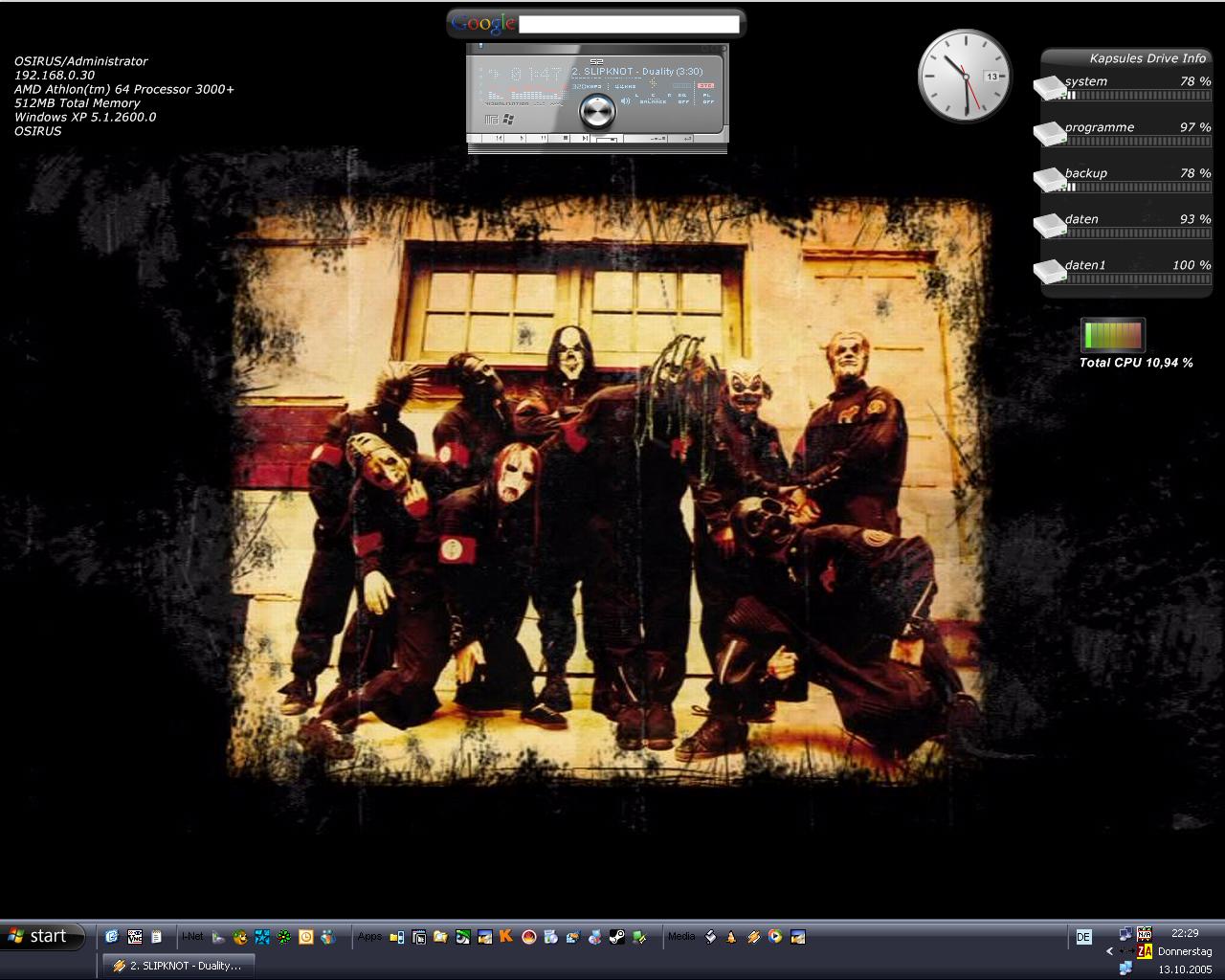Click the taskbar clock showing 22:29
This screenshot has height=980, width=1225.
coord(1185,933)
